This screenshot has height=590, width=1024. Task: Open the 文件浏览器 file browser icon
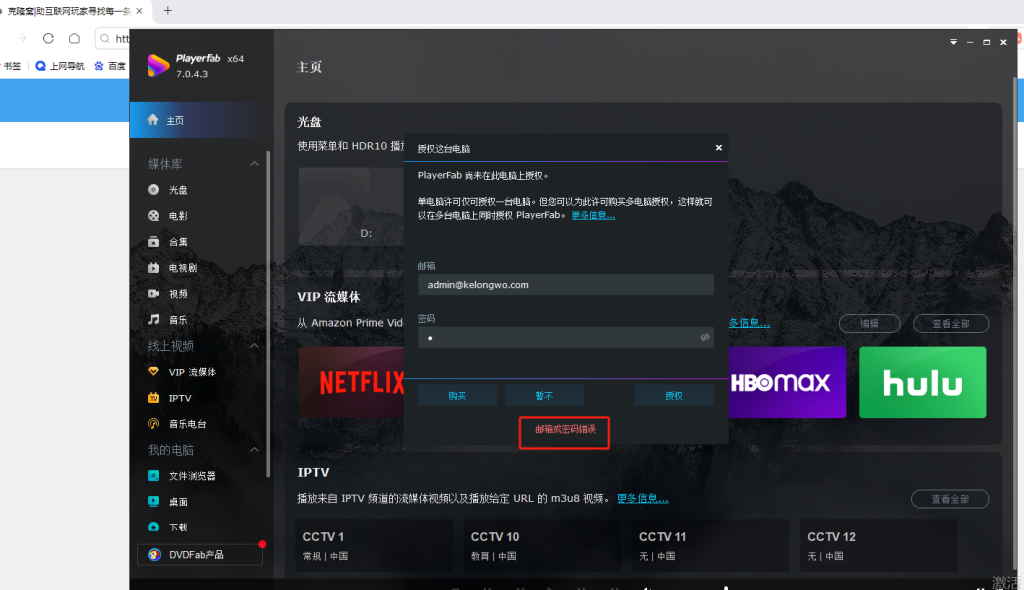(x=153, y=476)
